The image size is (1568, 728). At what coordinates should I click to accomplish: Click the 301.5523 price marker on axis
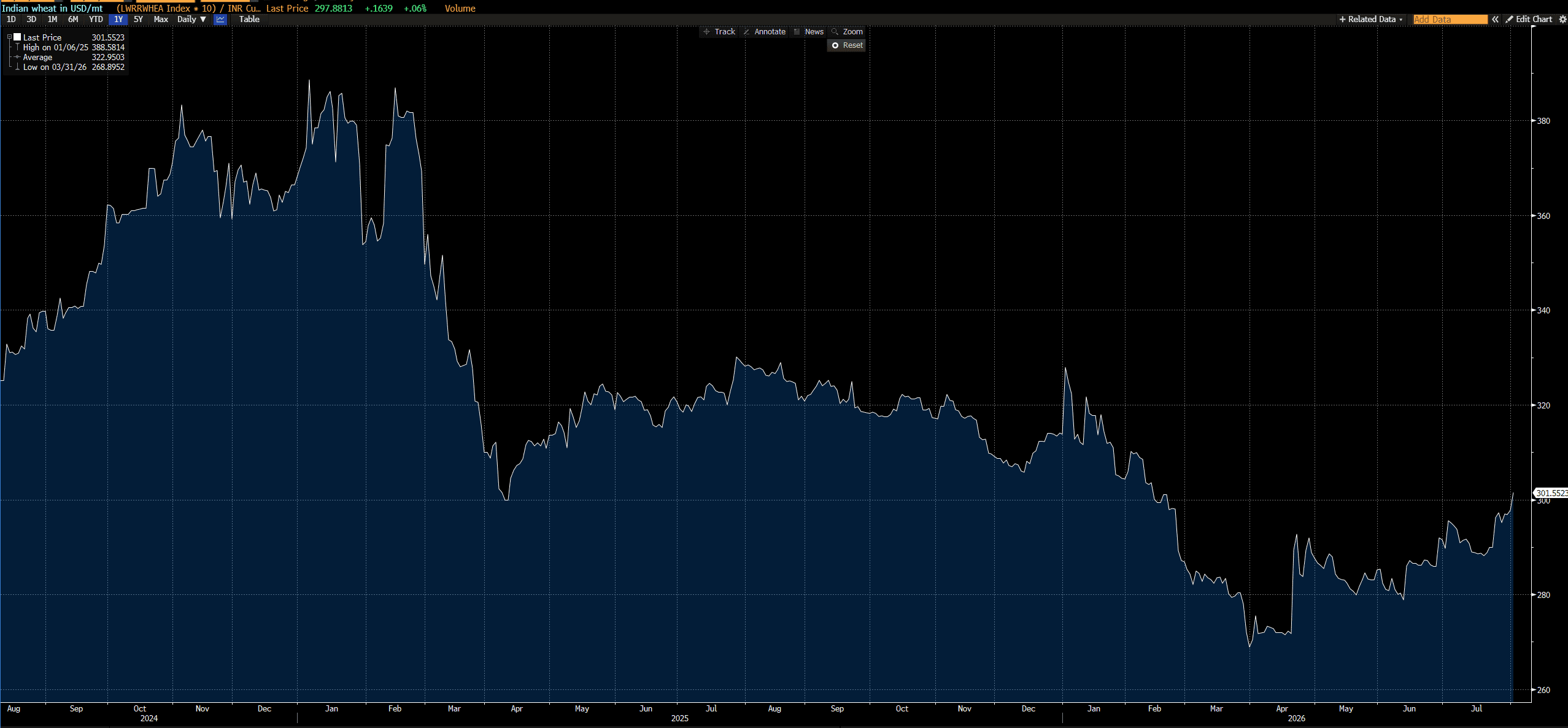click(1551, 493)
